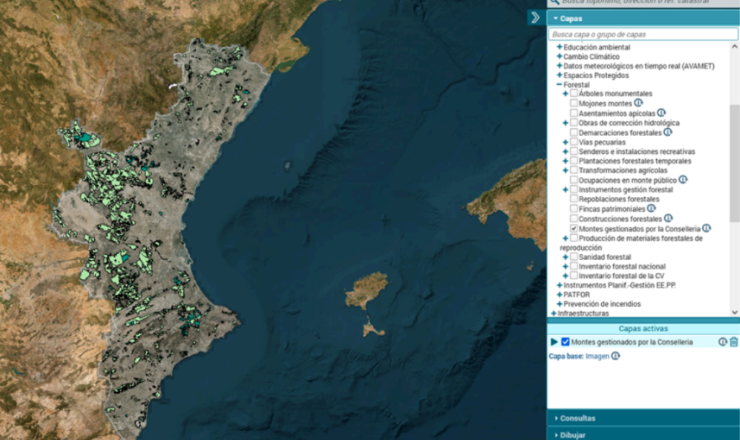Click the Repoblaciones forestales label
The width and height of the screenshot is (740, 440).
coord(619,199)
